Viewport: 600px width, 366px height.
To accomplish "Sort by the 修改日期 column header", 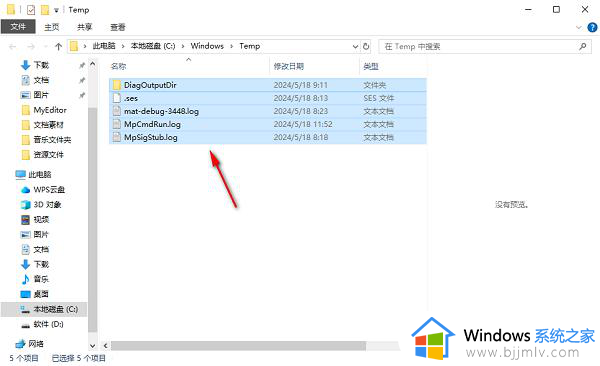I will click(289, 66).
